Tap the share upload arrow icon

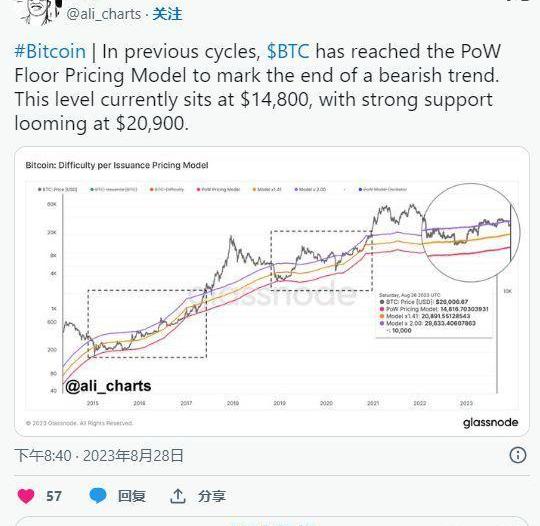click(178, 496)
